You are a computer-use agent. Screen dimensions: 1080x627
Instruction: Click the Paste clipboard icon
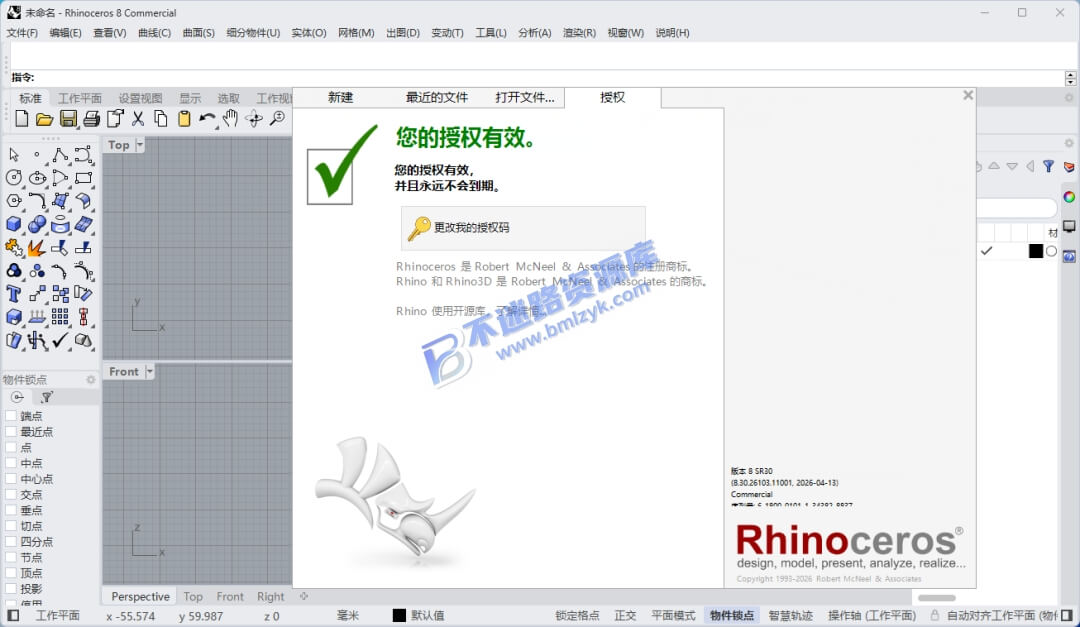point(184,119)
